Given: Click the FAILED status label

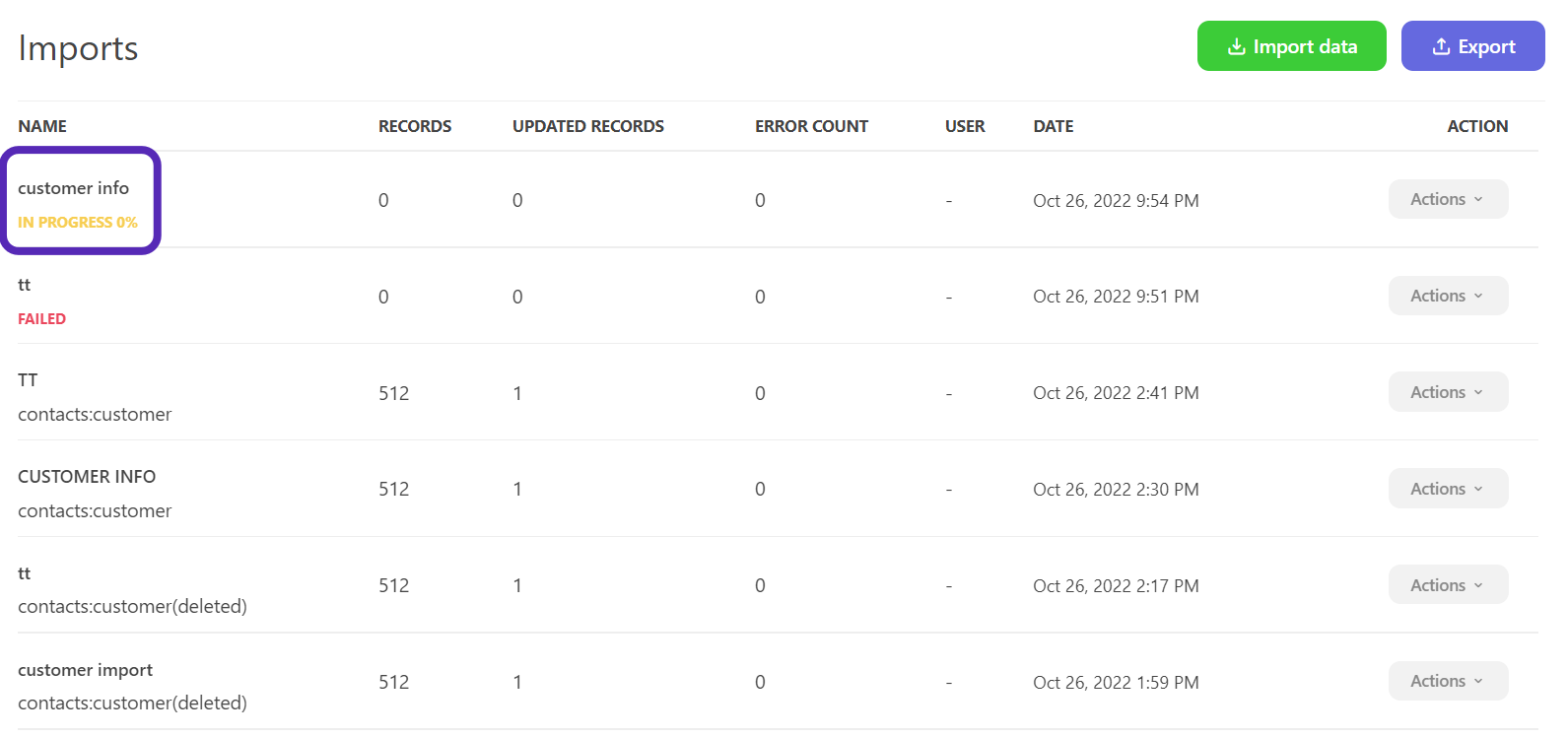Looking at the screenshot, I should (x=41, y=319).
